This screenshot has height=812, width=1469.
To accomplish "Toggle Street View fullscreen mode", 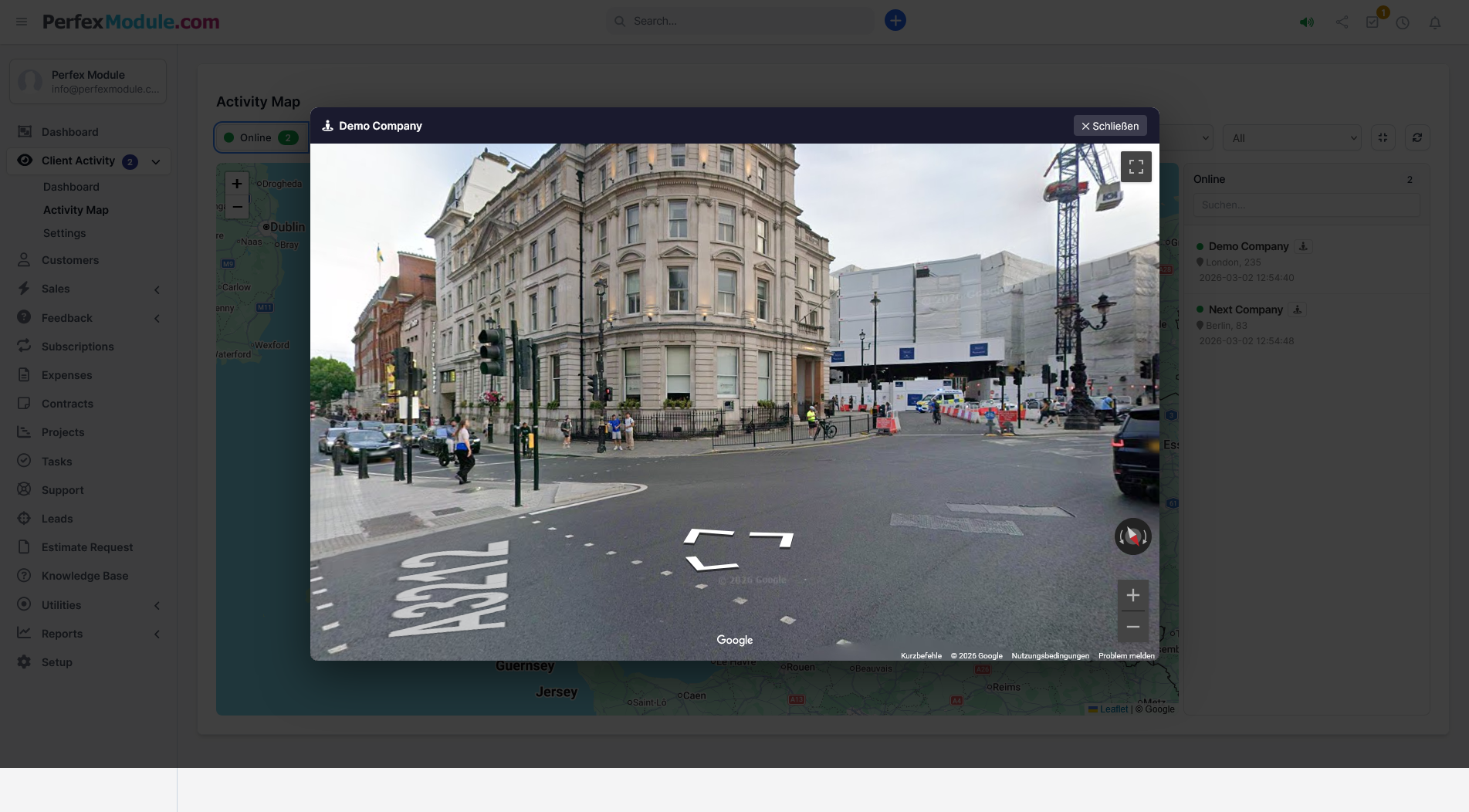I will (1136, 167).
